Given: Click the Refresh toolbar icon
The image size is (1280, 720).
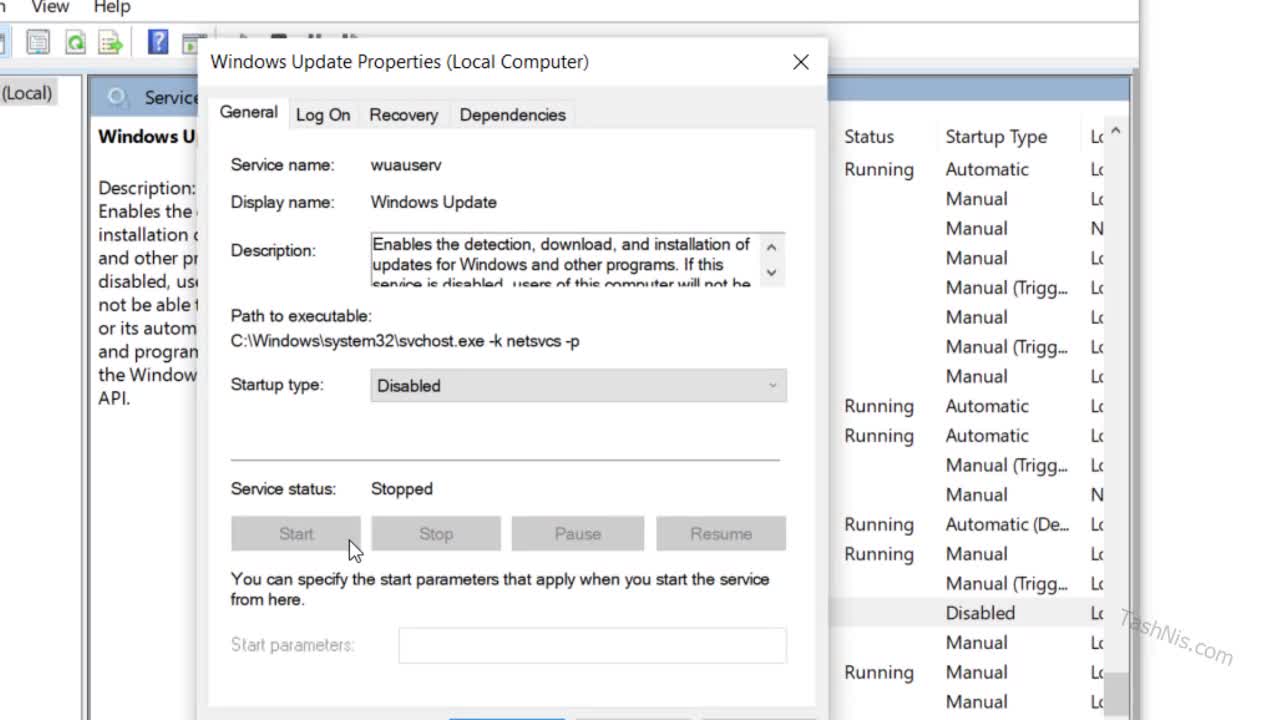Looking at the screenshot, I should point(75,42).
